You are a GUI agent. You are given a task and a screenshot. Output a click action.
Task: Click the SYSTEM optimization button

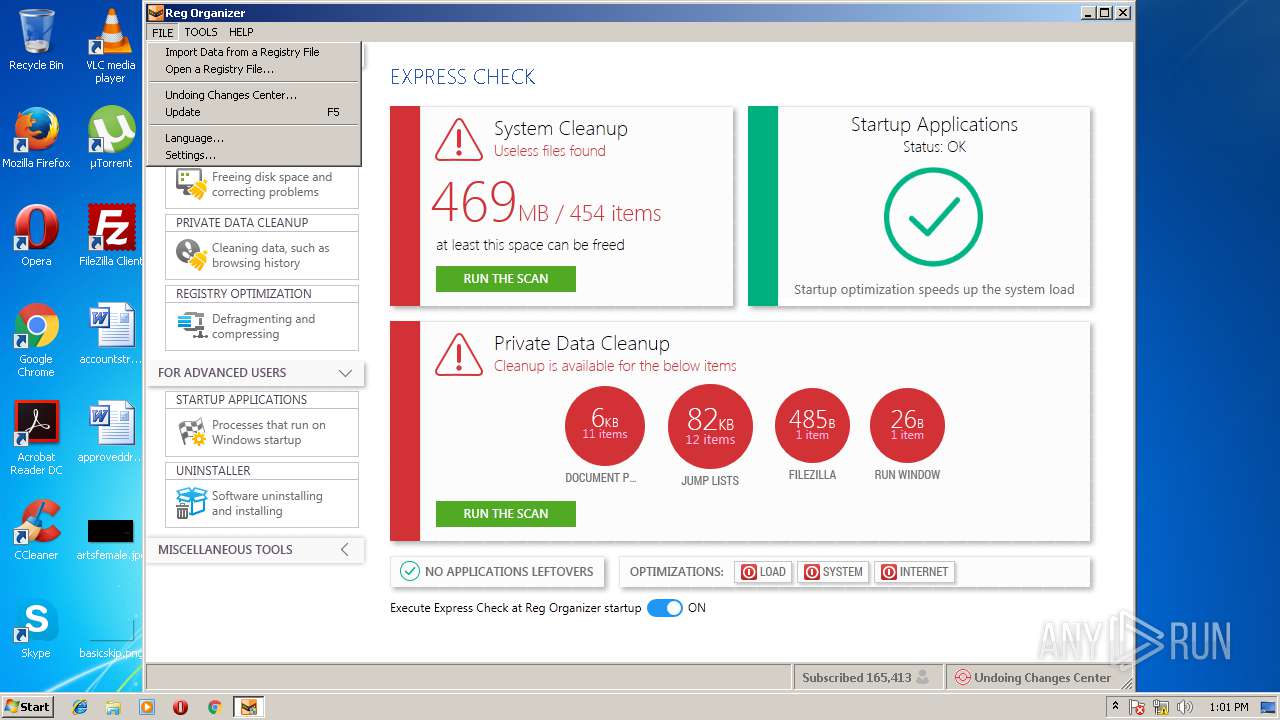tap(834, 572)
